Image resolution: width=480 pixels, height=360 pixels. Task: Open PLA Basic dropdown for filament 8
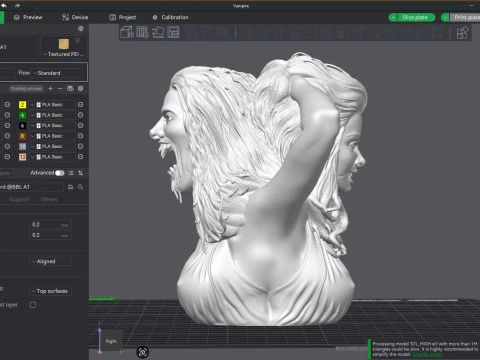pos(52,136)
